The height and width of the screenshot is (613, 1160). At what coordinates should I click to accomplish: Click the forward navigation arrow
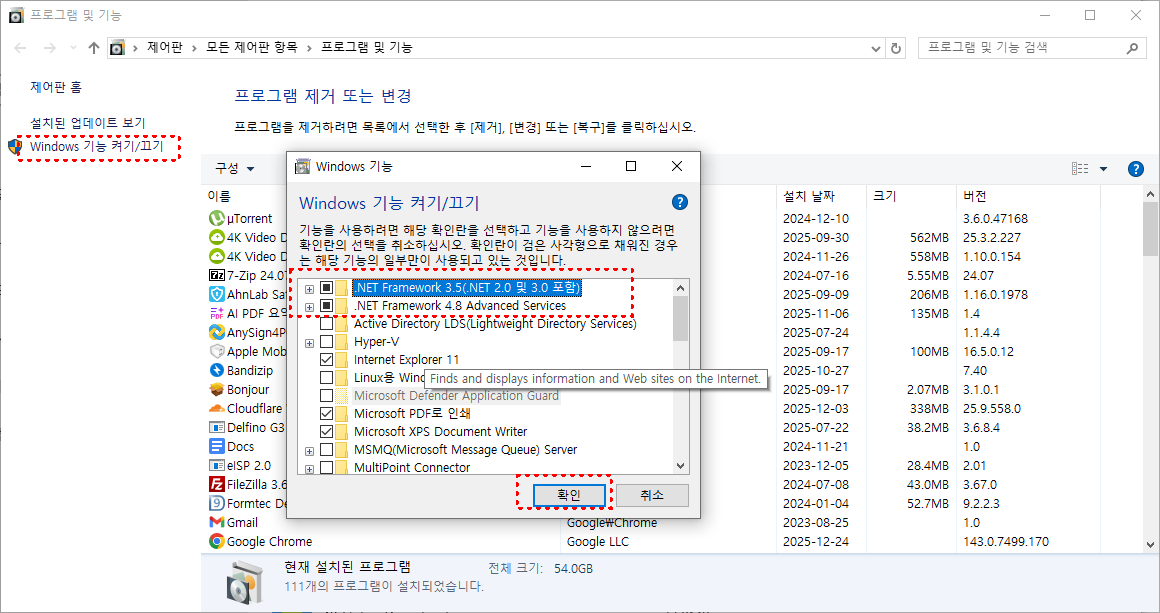click(x=50, y=48)
